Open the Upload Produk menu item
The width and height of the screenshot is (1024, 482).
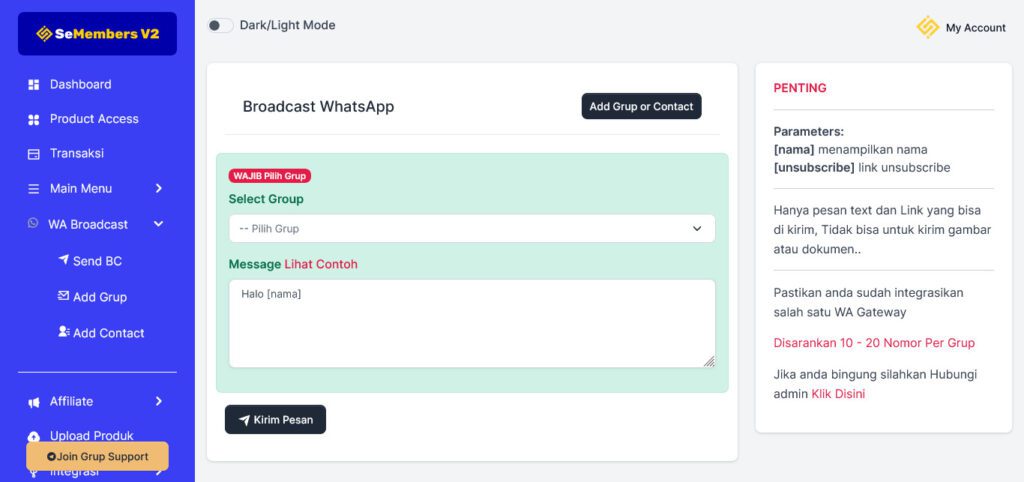tap(91, 435)
